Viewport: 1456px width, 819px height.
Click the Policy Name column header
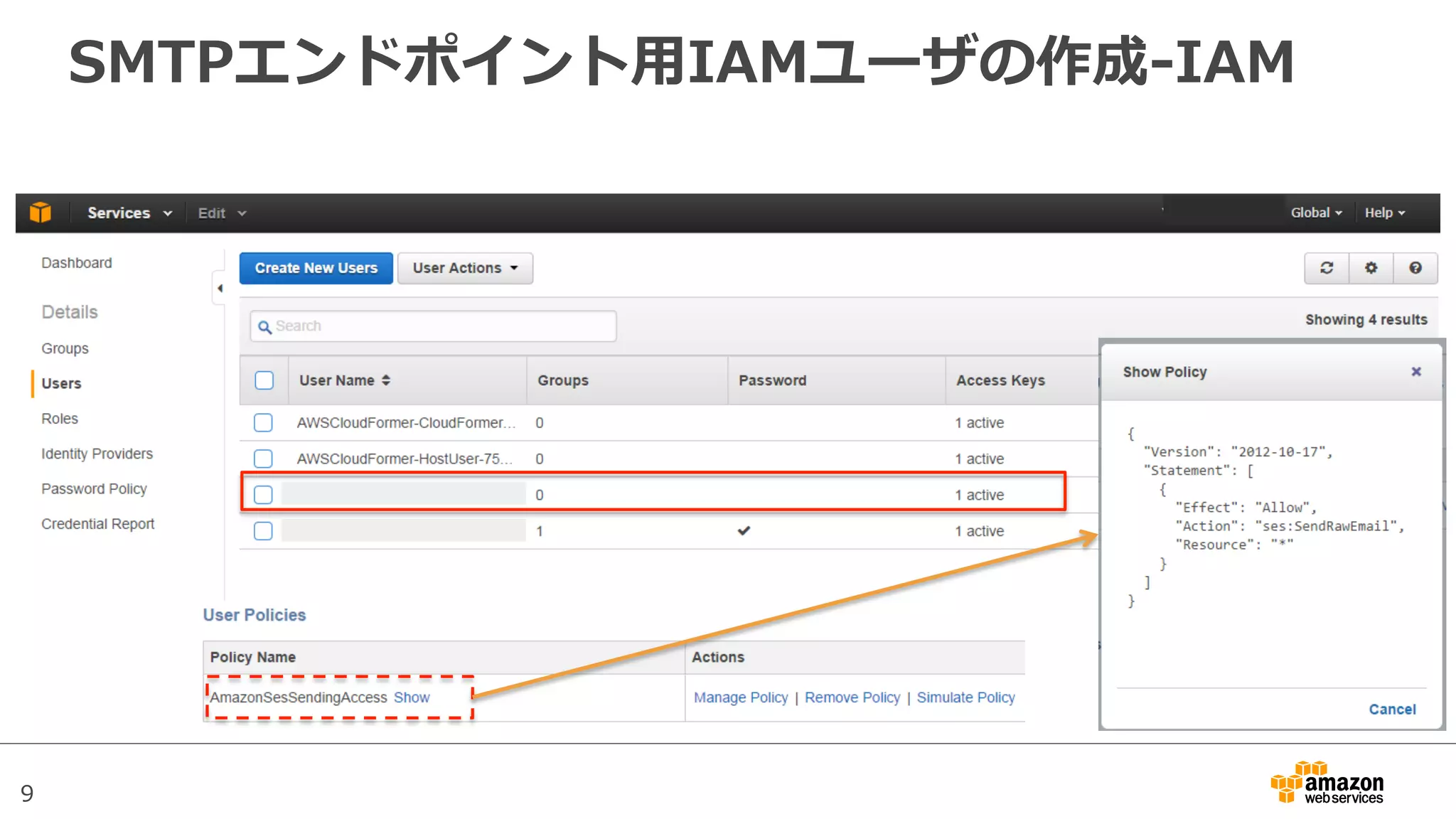pos(252,657)
